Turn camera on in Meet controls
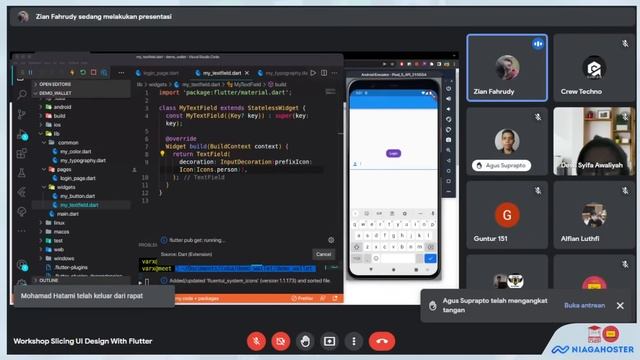This screenshot has width=640, height=360. (281, 341)
